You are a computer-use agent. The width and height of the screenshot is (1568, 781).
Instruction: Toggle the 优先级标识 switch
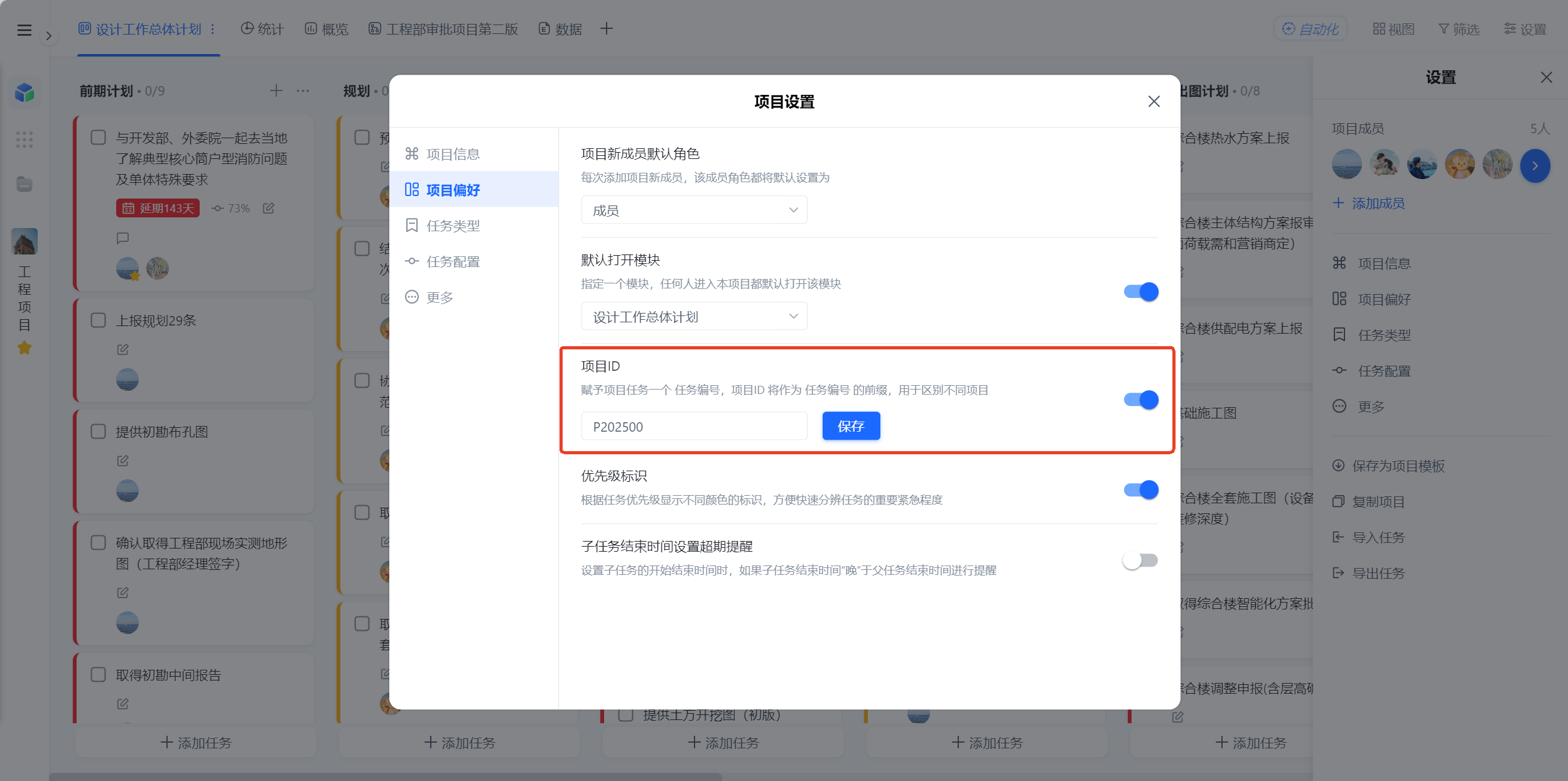[x=1141, y=489]
